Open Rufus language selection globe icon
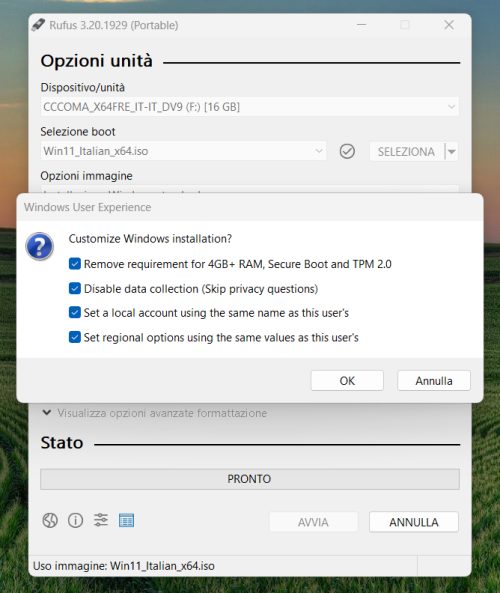 coord(50,521)
